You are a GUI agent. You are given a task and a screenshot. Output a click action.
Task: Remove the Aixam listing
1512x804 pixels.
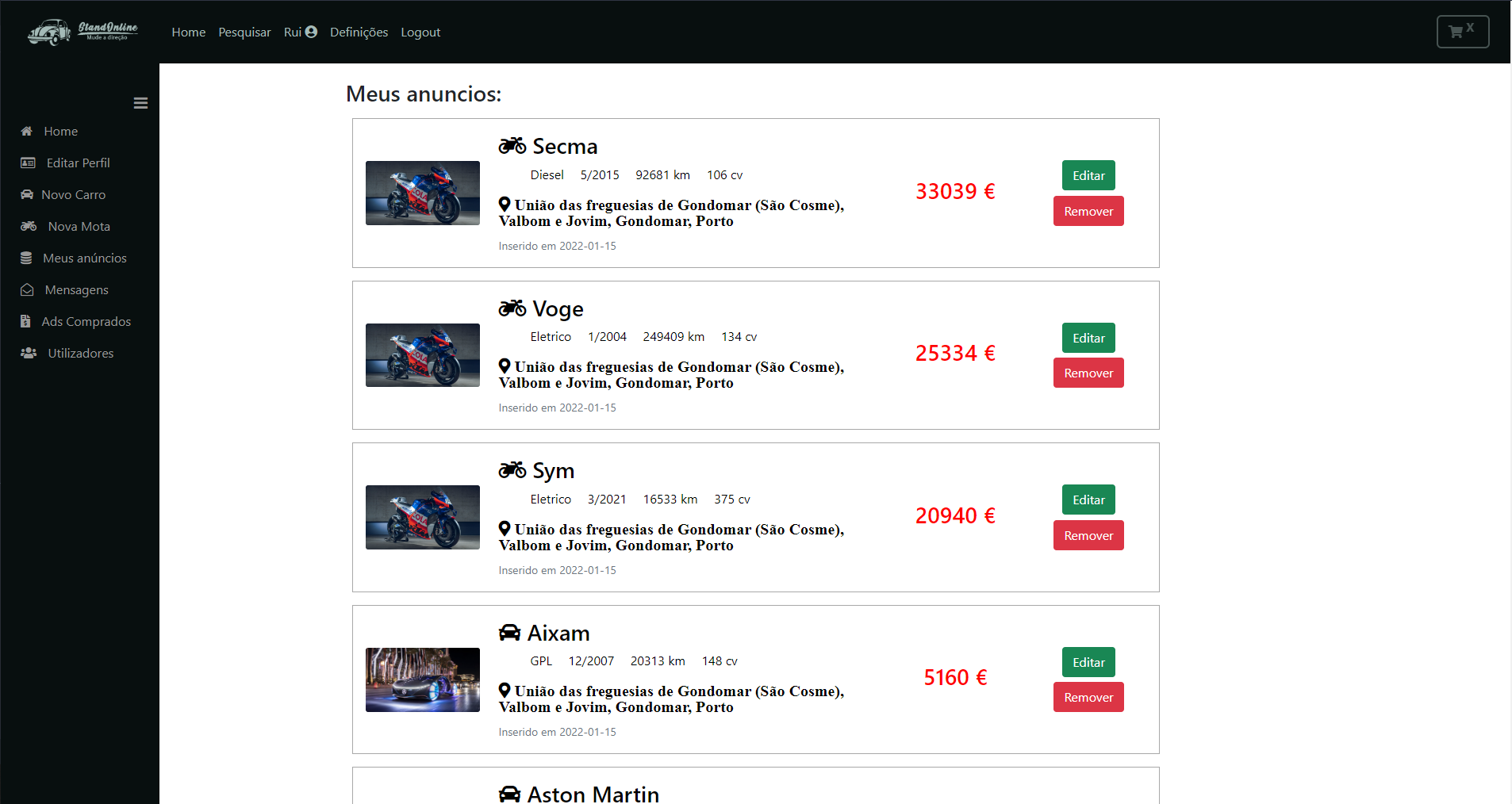click(1088, 698)
